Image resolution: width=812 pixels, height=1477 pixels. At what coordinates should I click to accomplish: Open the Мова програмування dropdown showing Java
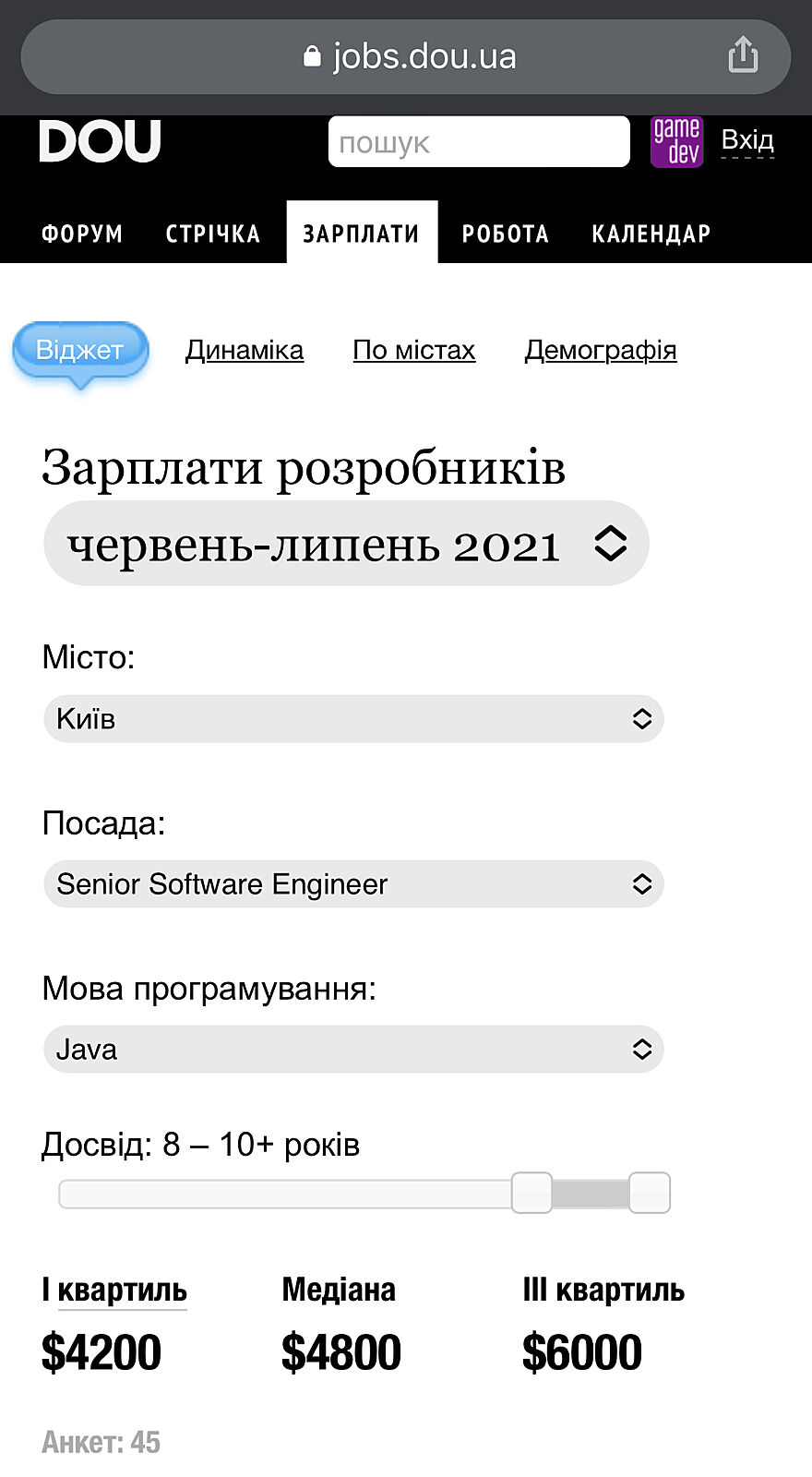tap(353, 1050)
